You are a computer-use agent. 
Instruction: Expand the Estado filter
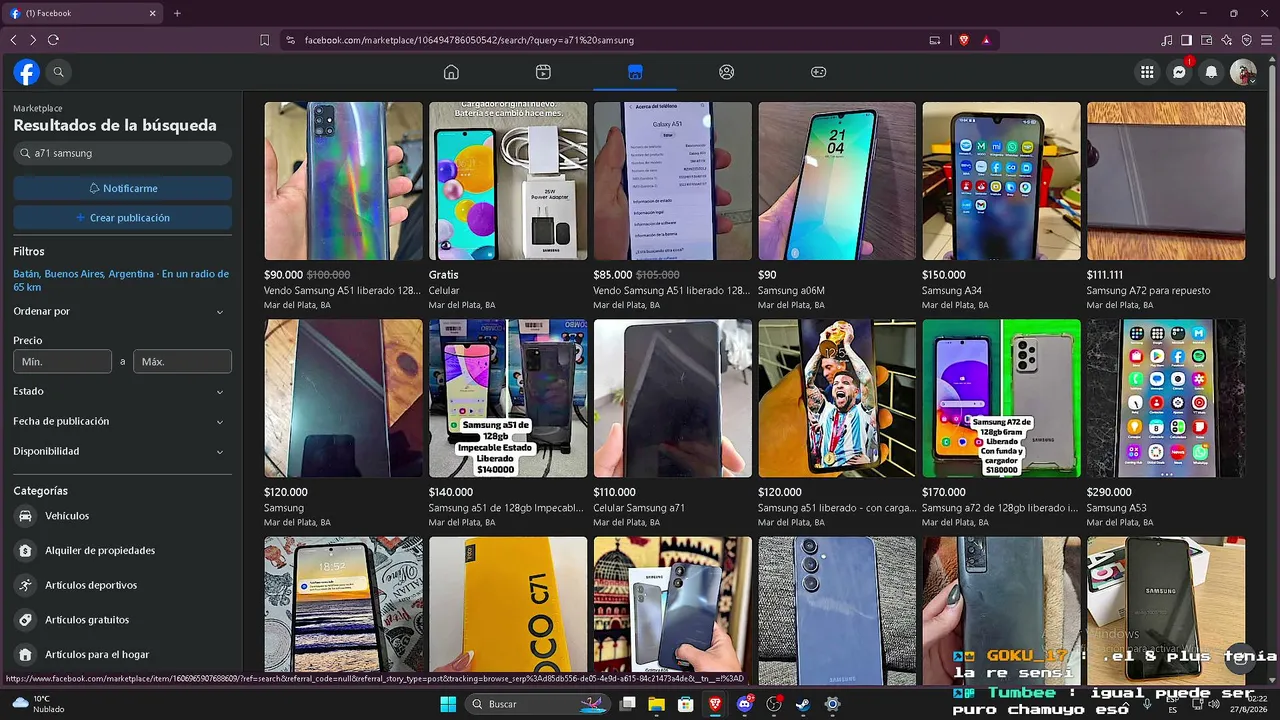(122, 391)
